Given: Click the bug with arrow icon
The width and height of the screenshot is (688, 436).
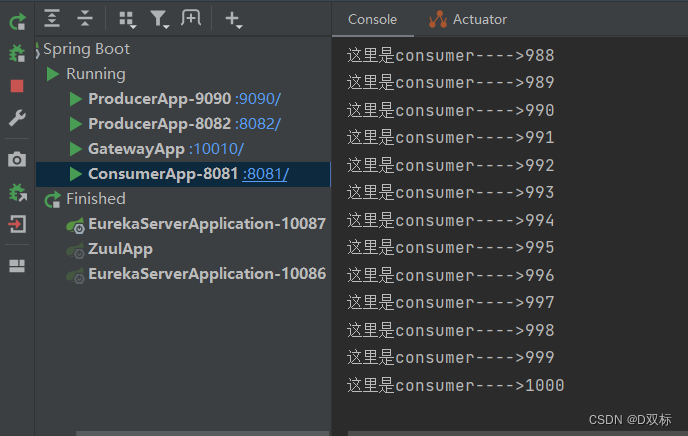Looking at the screenshot, I should point(18,192).
